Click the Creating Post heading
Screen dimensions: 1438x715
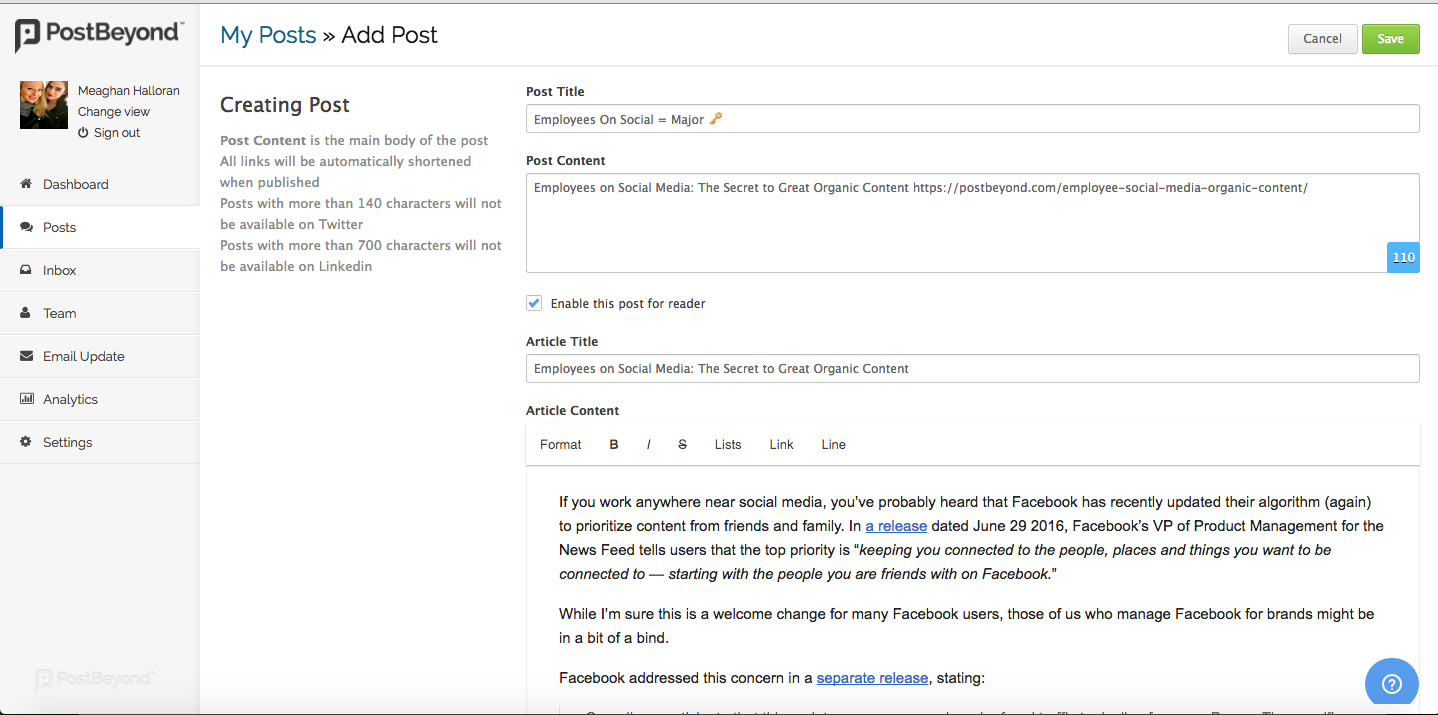285,105
